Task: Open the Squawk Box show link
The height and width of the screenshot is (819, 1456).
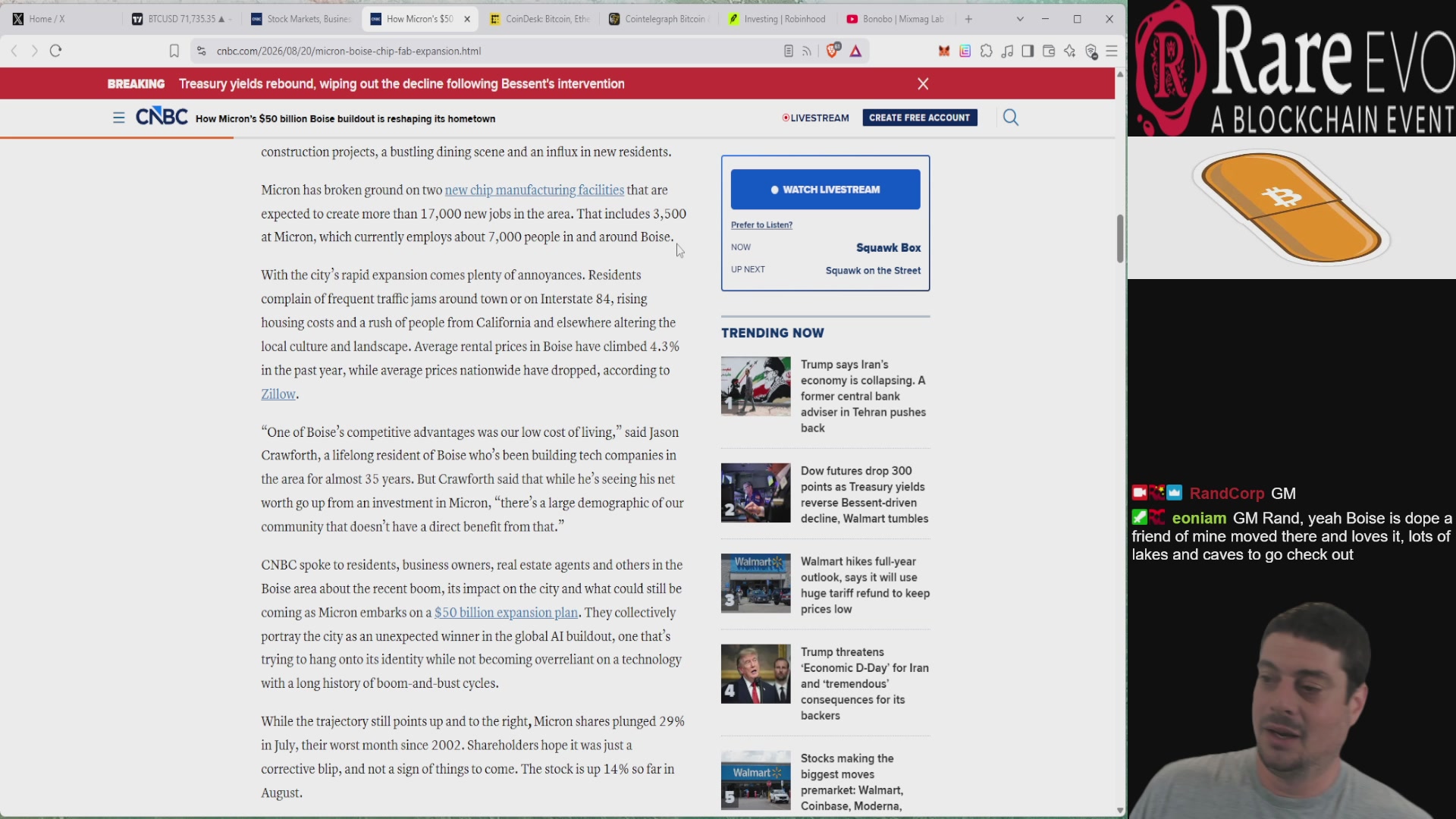Action: coord(889,248)
